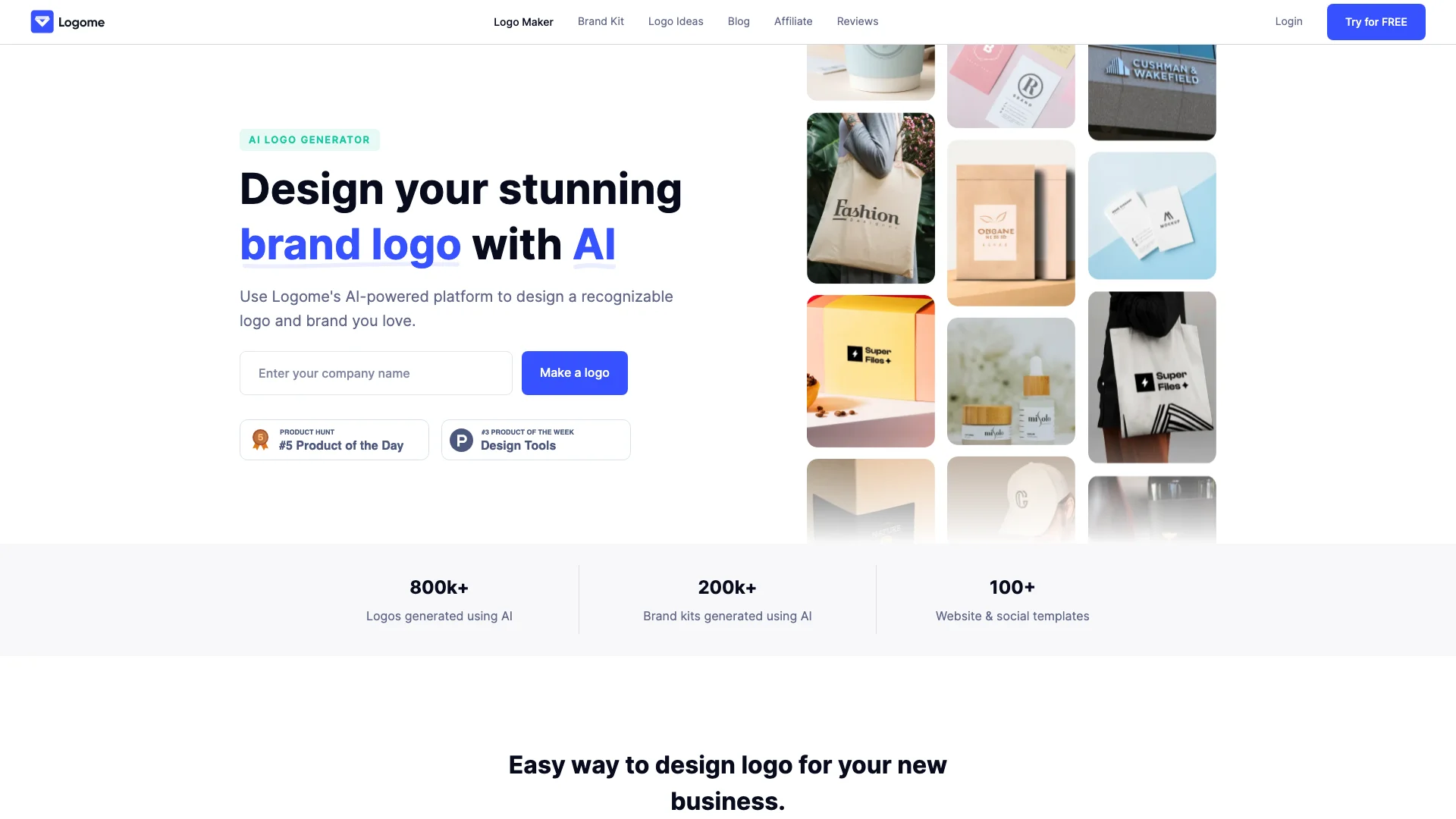This screenshot has width=1456, height=819.
Task: Click the Logo Maker navigation tab
Action: [523, 22]
